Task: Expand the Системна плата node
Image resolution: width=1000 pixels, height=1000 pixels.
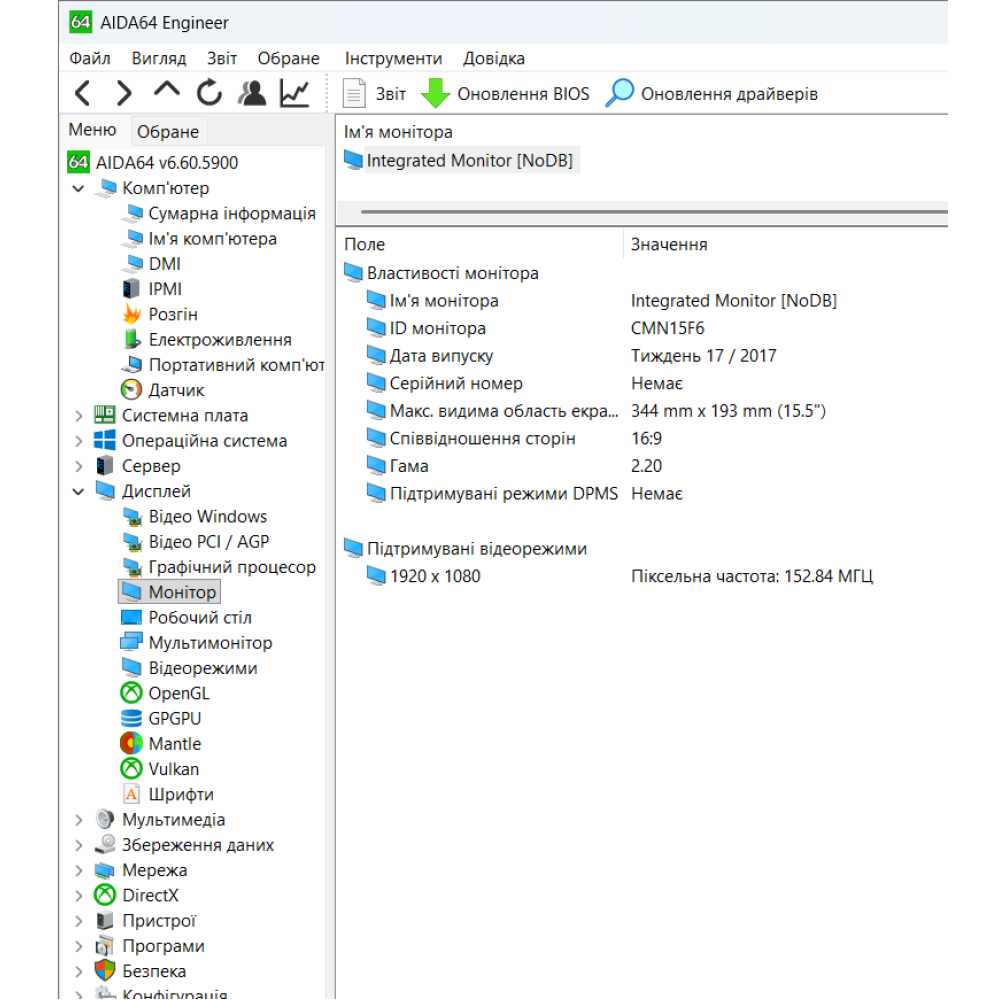Action: 78,416
